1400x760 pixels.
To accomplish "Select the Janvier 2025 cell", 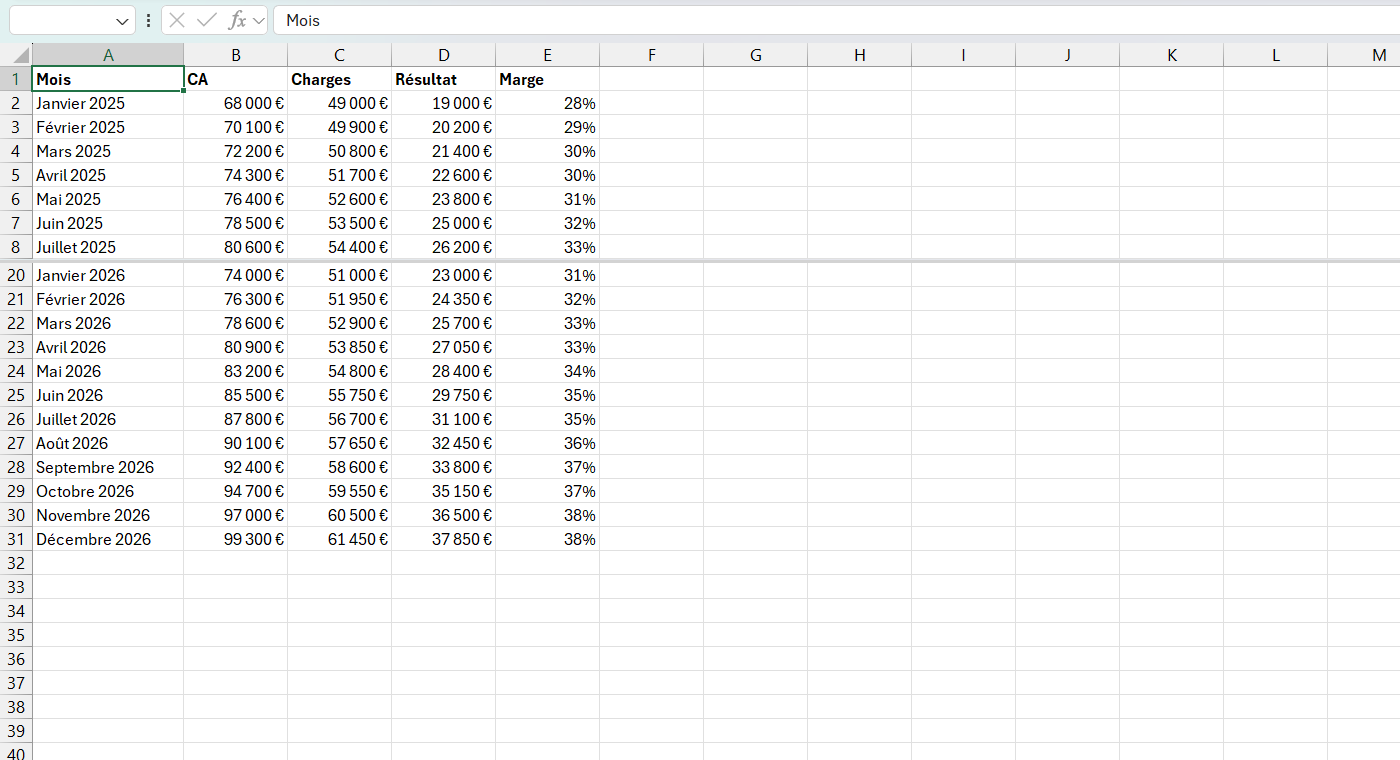I will pos(108,103).
